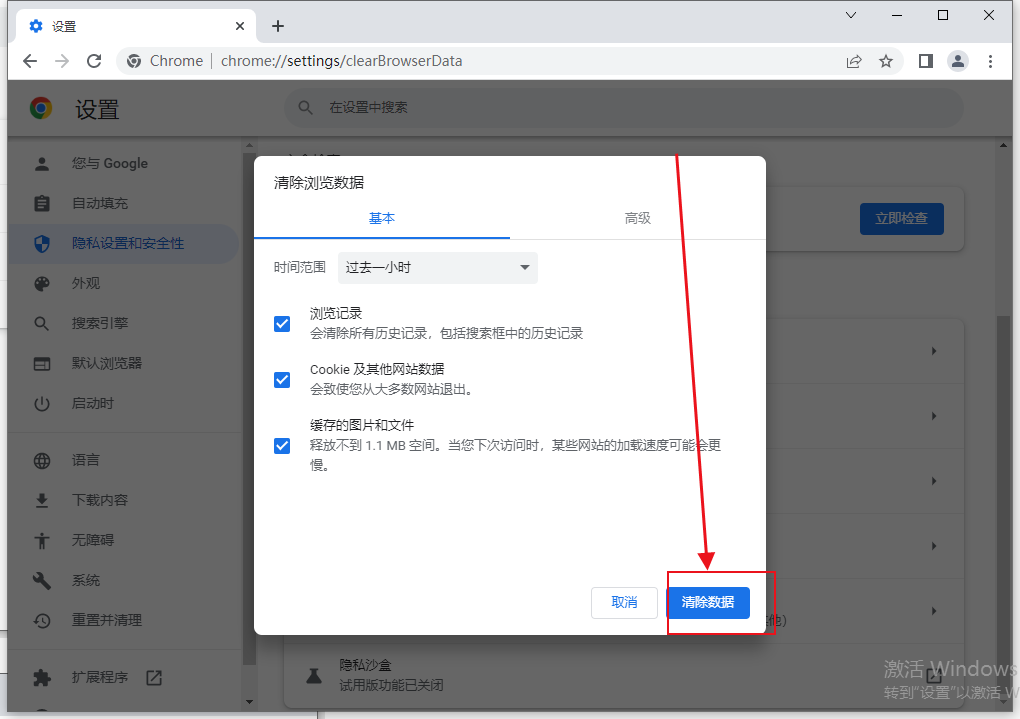
Task: Reload the settings page
Action: click(x=94, y=61)
